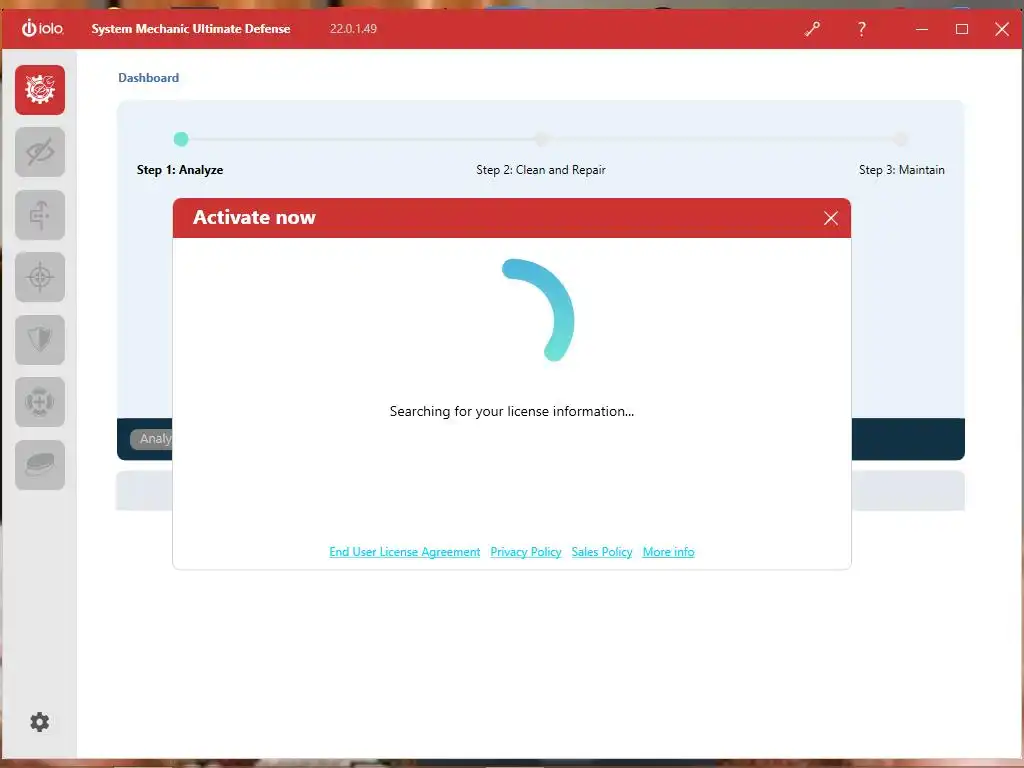The width and height of the screenshot is (1024, 768).
Task: Click Step 1: Analyze label
Action: 180,170
